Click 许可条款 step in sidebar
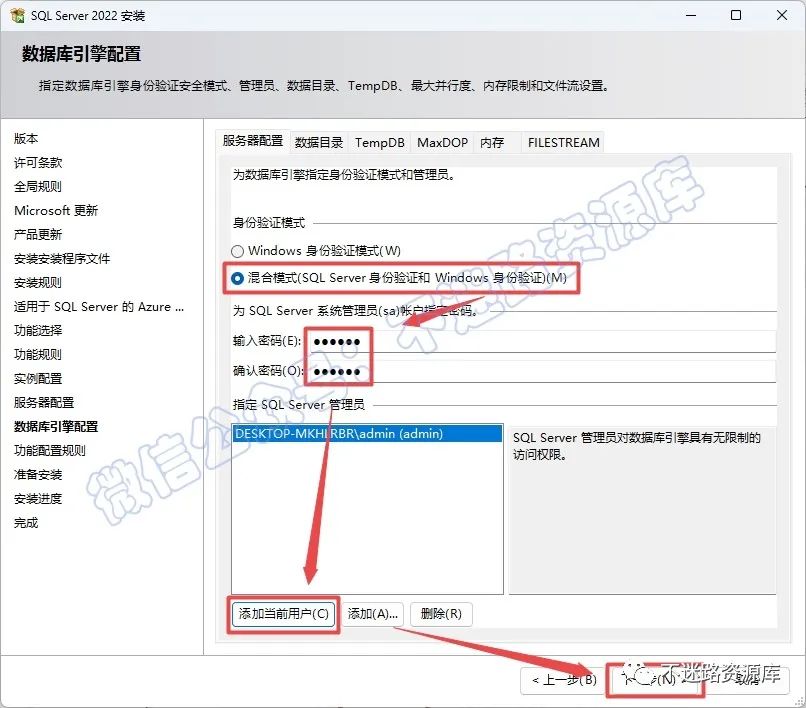 coord(38,162)
